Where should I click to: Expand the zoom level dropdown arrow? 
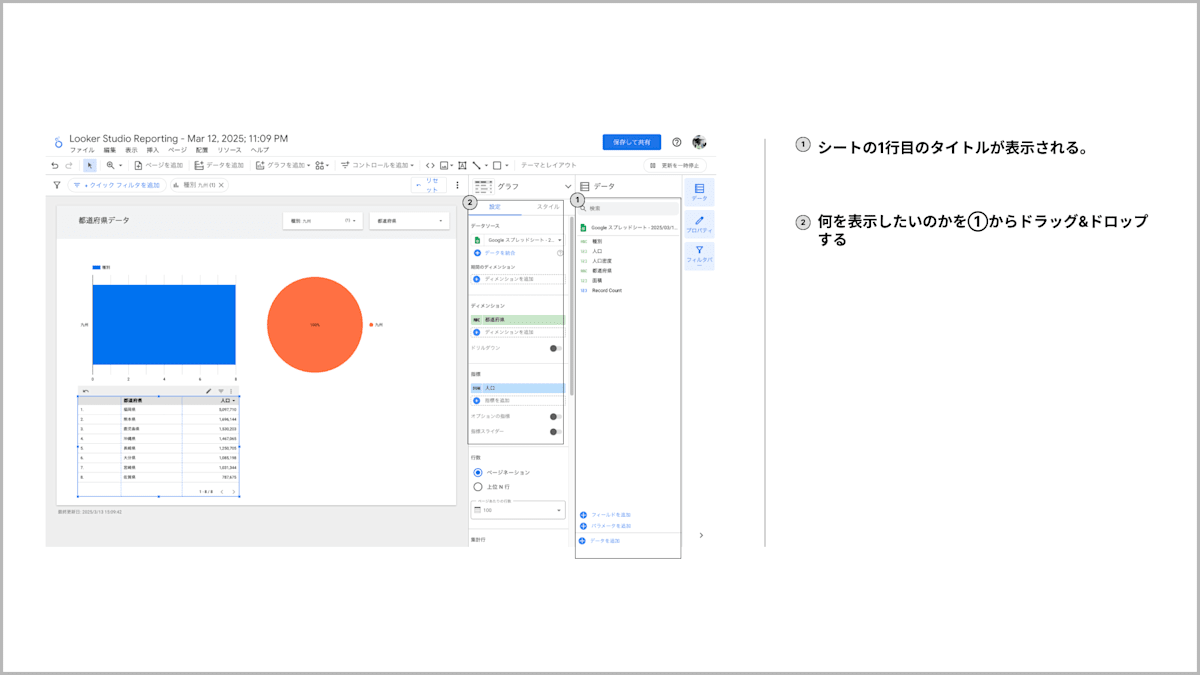pos(121,165)
